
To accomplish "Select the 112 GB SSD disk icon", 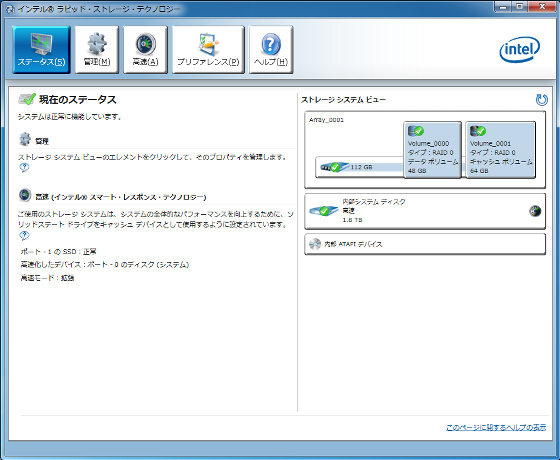I will pos(334,167).
